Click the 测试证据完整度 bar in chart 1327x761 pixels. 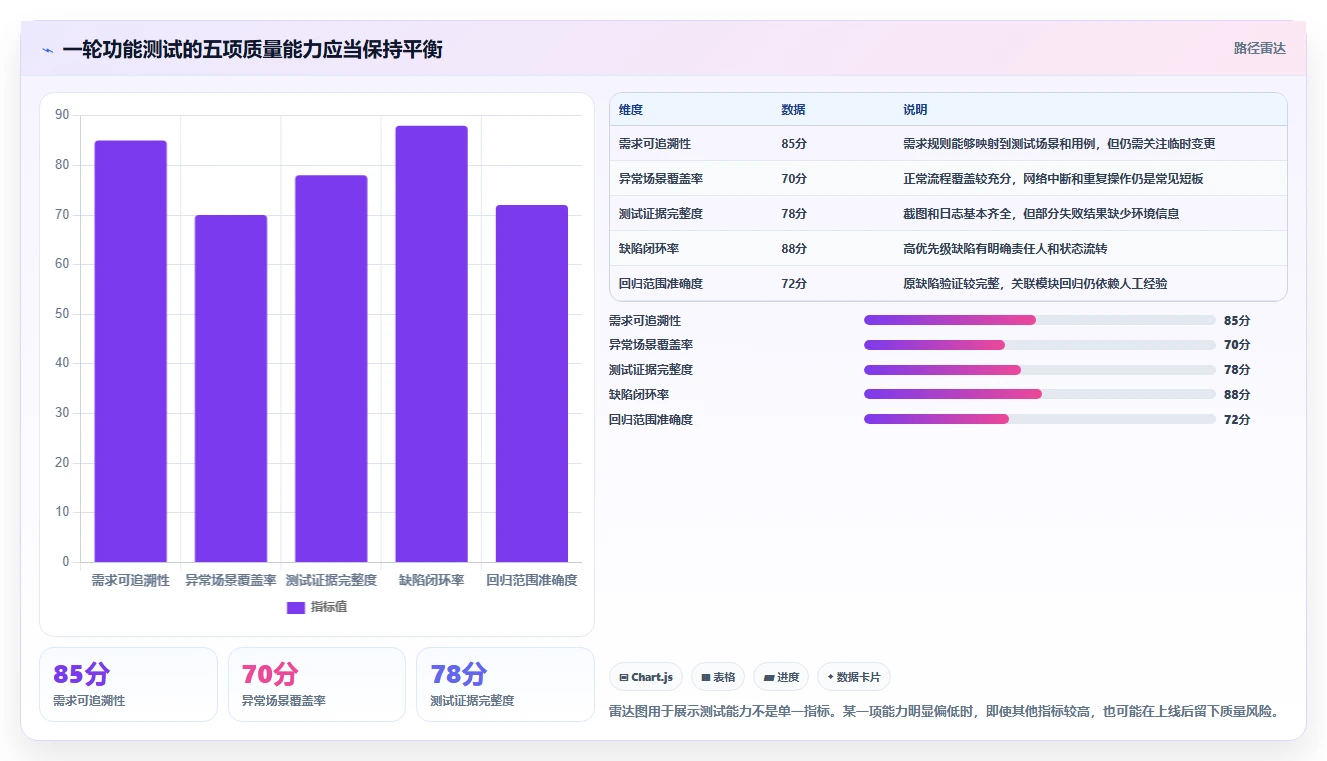(x=331, y=369)
